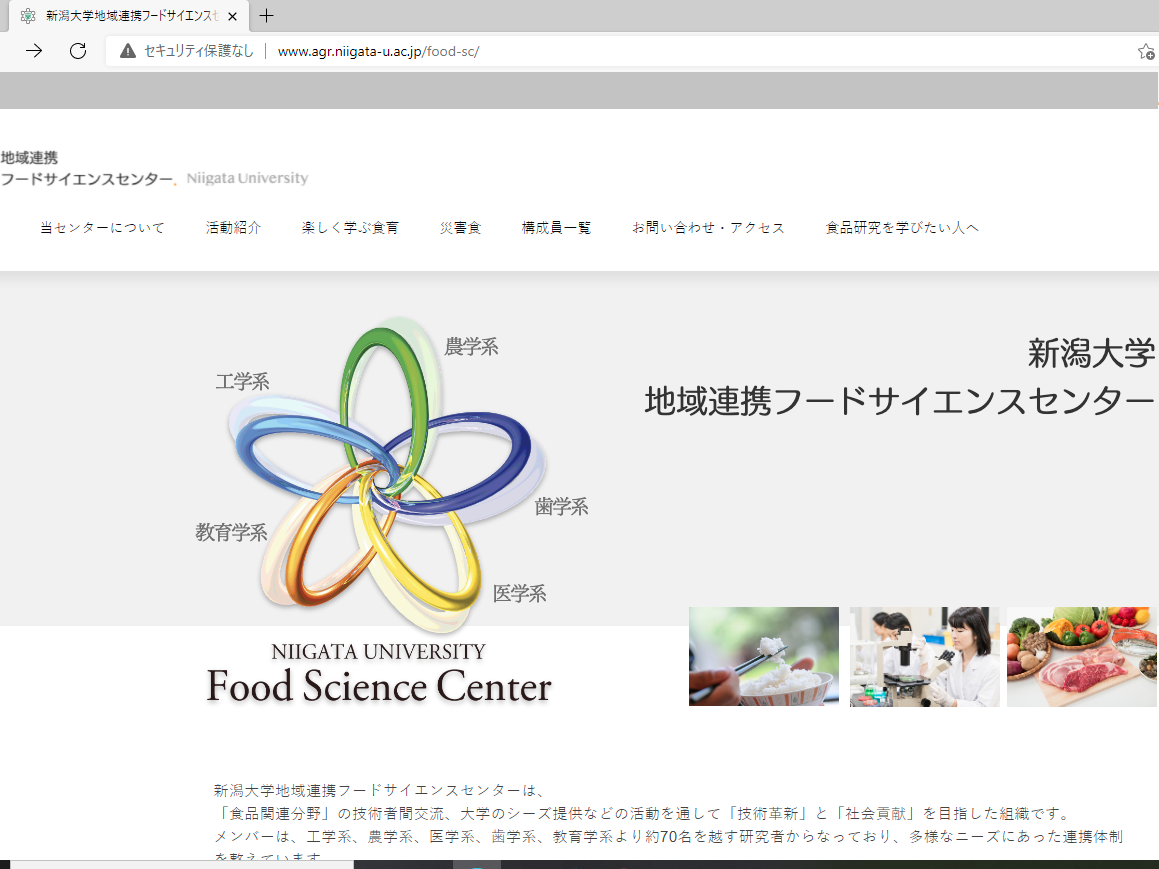
Task: Open お問い合わせ・アクセス page
Action: pos(708,228)
